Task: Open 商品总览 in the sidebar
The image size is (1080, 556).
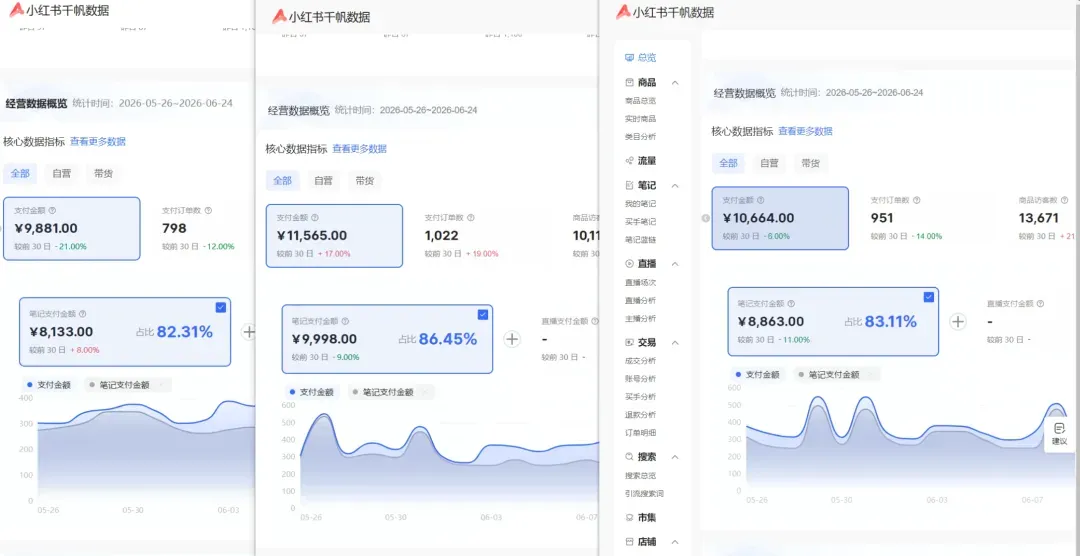Action: click(641, 101)
